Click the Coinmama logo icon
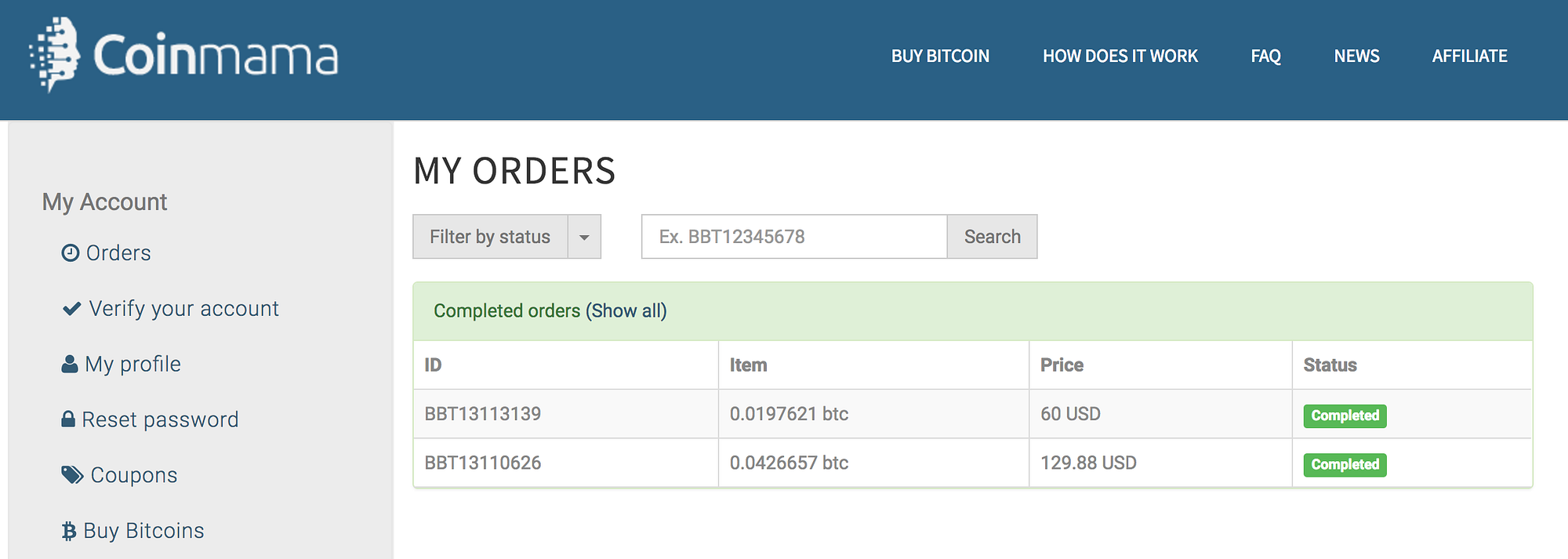This screenshot has height=559, width=1568. pos(55,55)
